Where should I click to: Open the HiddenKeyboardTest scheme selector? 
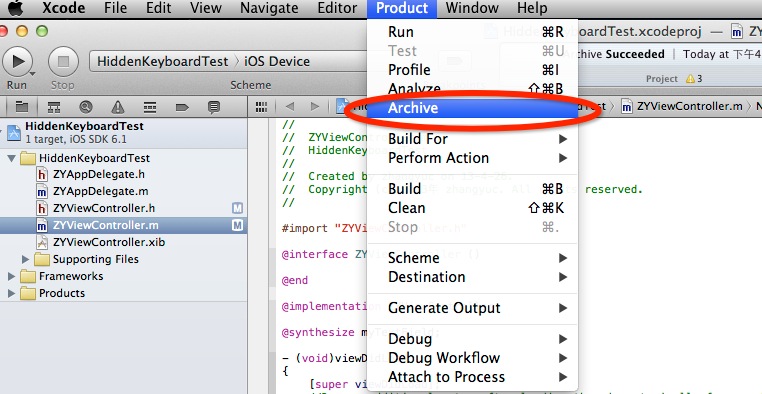(162, 62)
